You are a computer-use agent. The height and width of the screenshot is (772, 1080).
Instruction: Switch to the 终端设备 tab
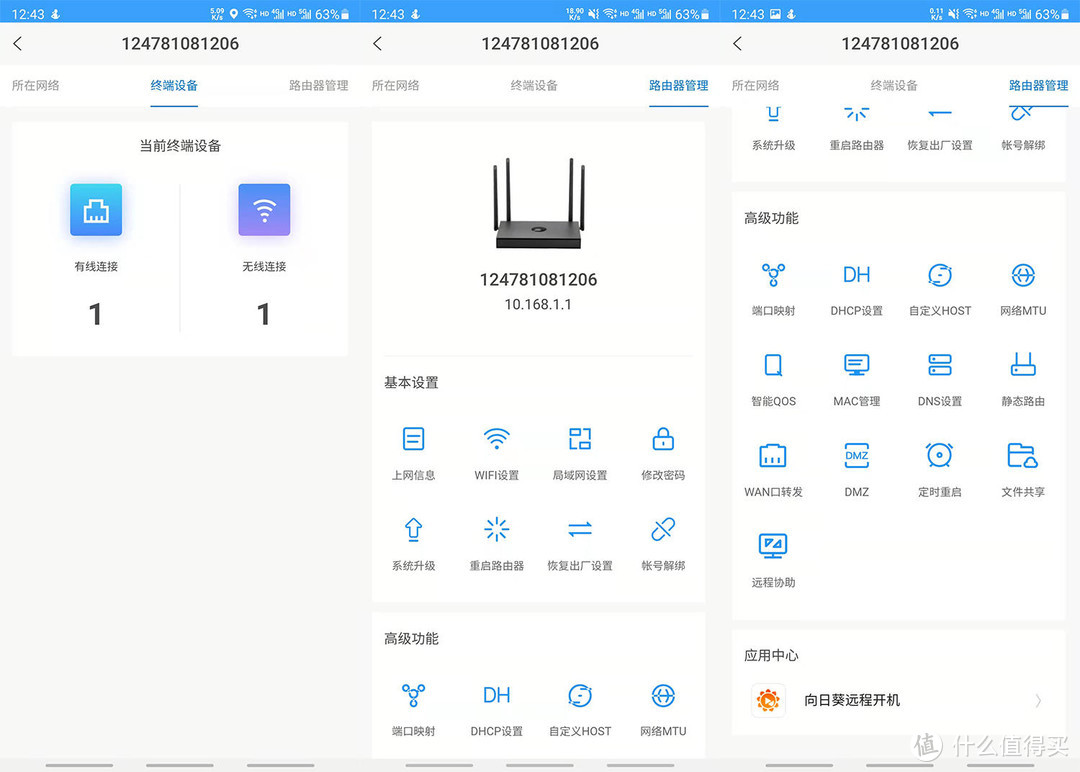[173, 87]
